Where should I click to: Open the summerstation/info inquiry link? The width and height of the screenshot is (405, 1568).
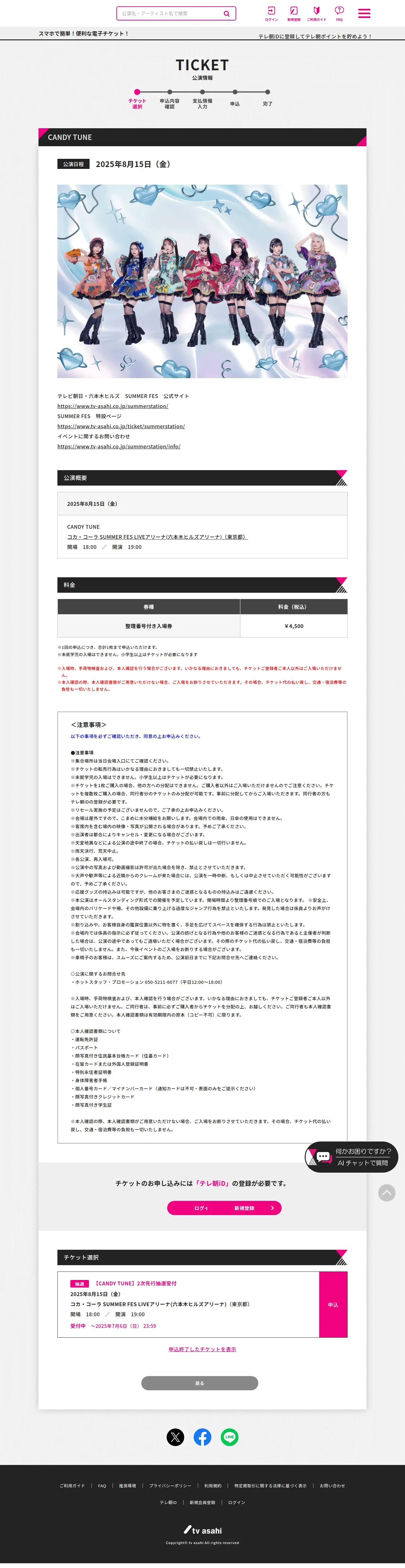click(119, 446)
